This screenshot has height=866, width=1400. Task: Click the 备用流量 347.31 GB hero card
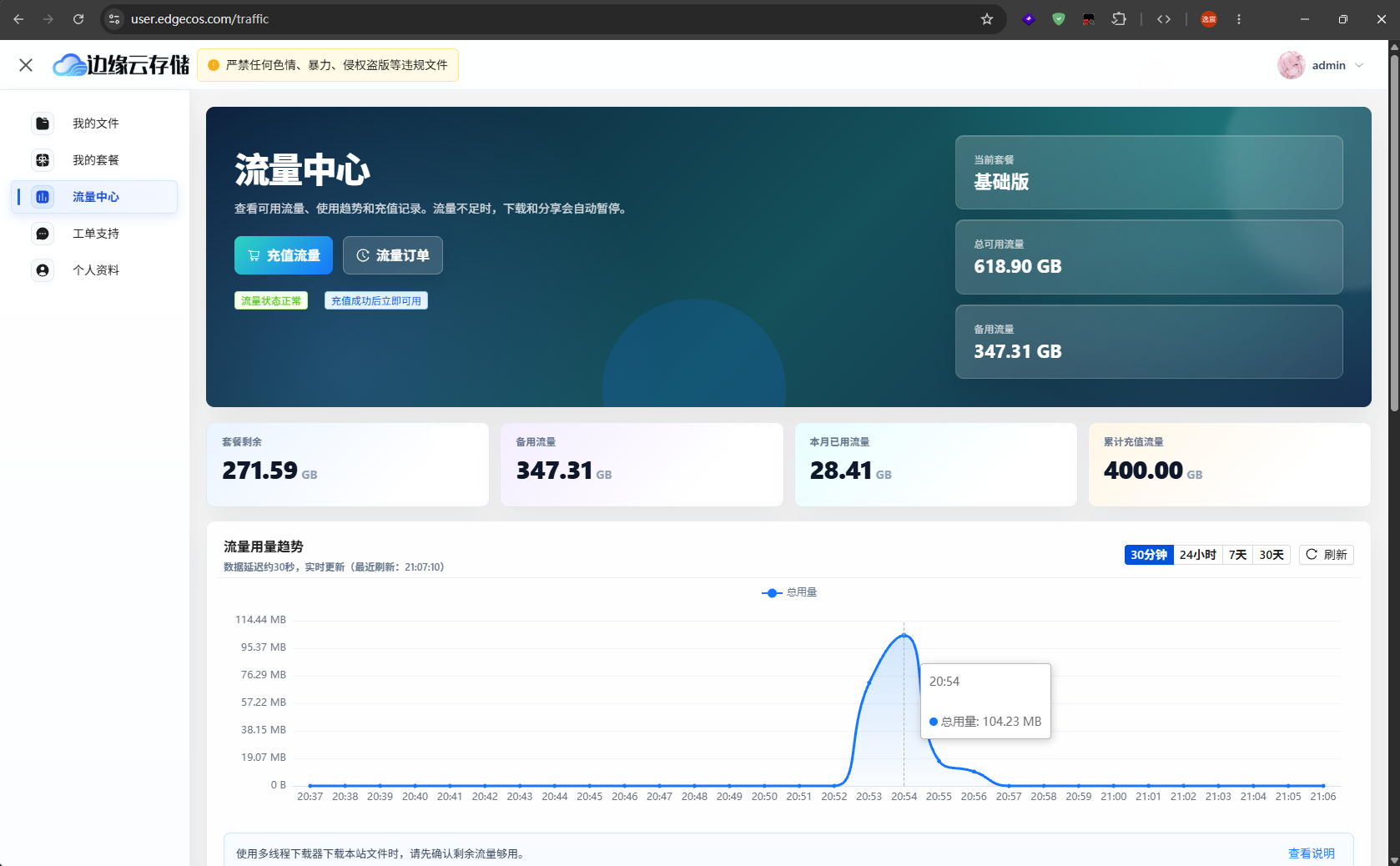pos(1149,342)
